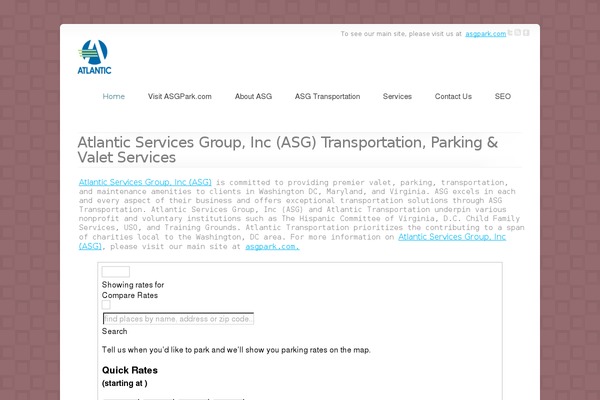Select Services in the navigation bar
The width and height of the screenshot is (600, 400).
[x=397, y=96]
